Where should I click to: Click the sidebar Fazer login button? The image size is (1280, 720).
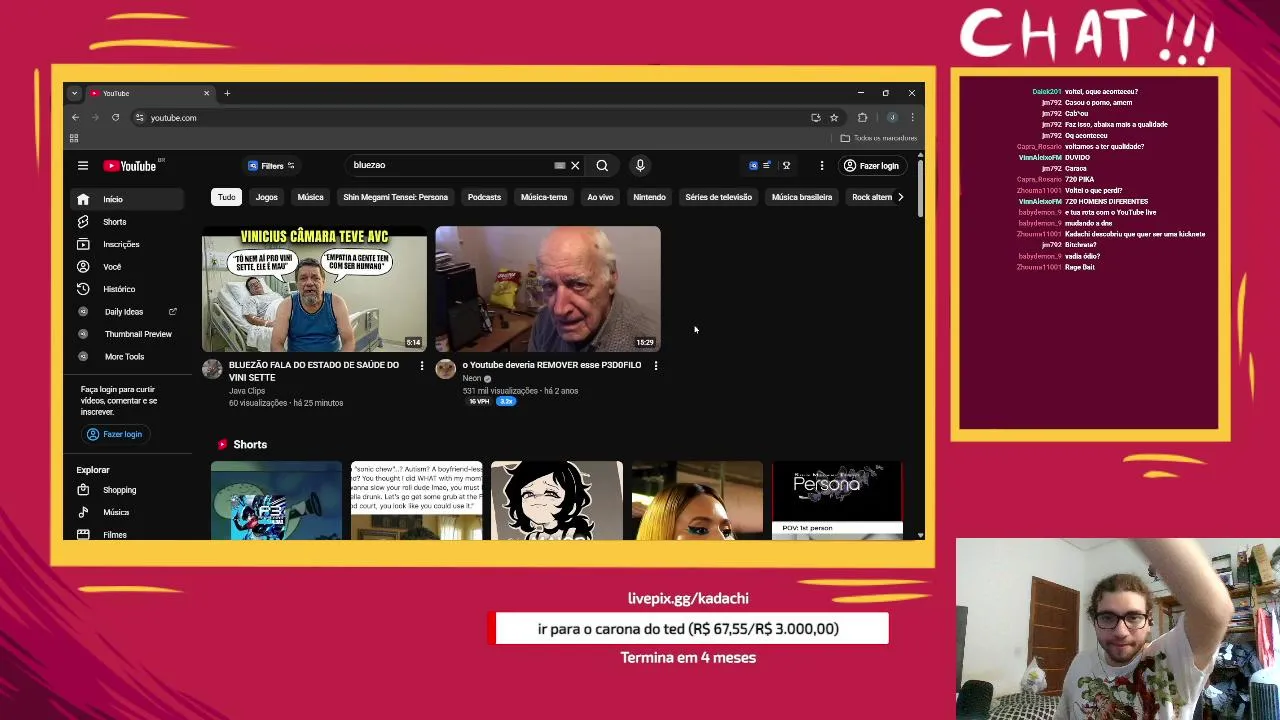(x=115, y=434)
